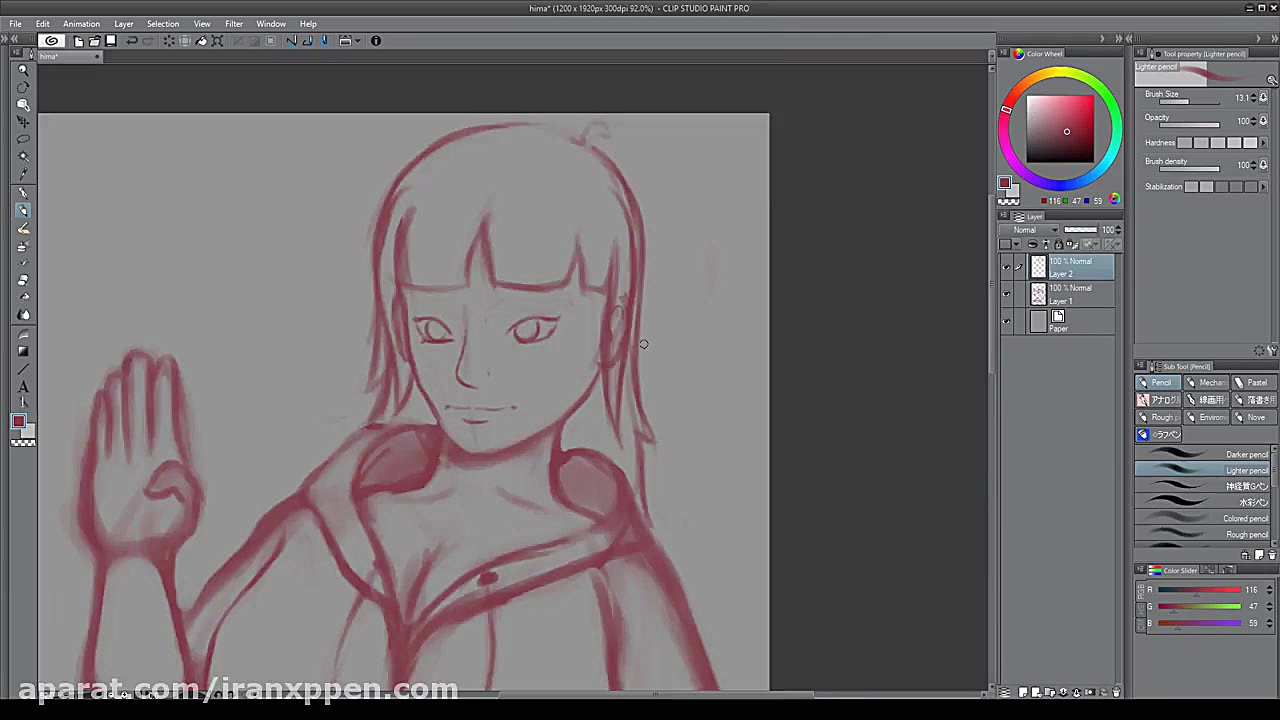
Task: Adjust the Brush Size slider
Action: click(1188, 102)
